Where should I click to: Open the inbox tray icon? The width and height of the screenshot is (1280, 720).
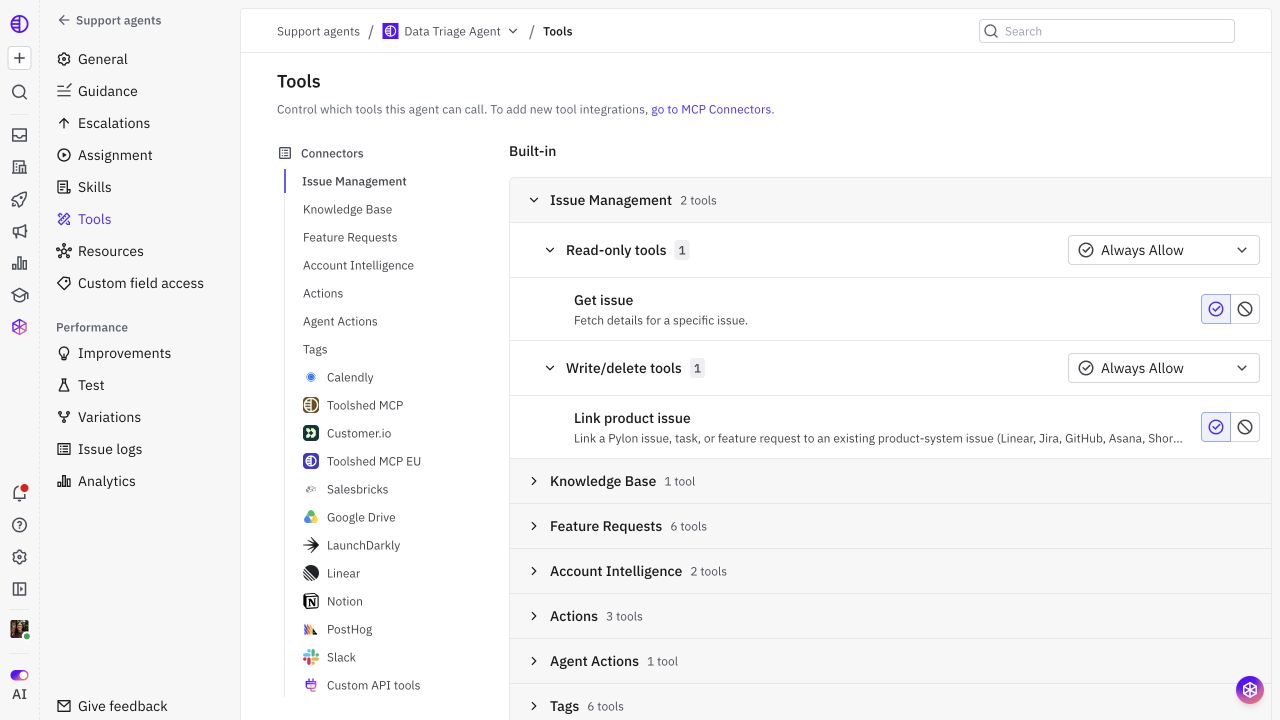(x=19, y=135)
